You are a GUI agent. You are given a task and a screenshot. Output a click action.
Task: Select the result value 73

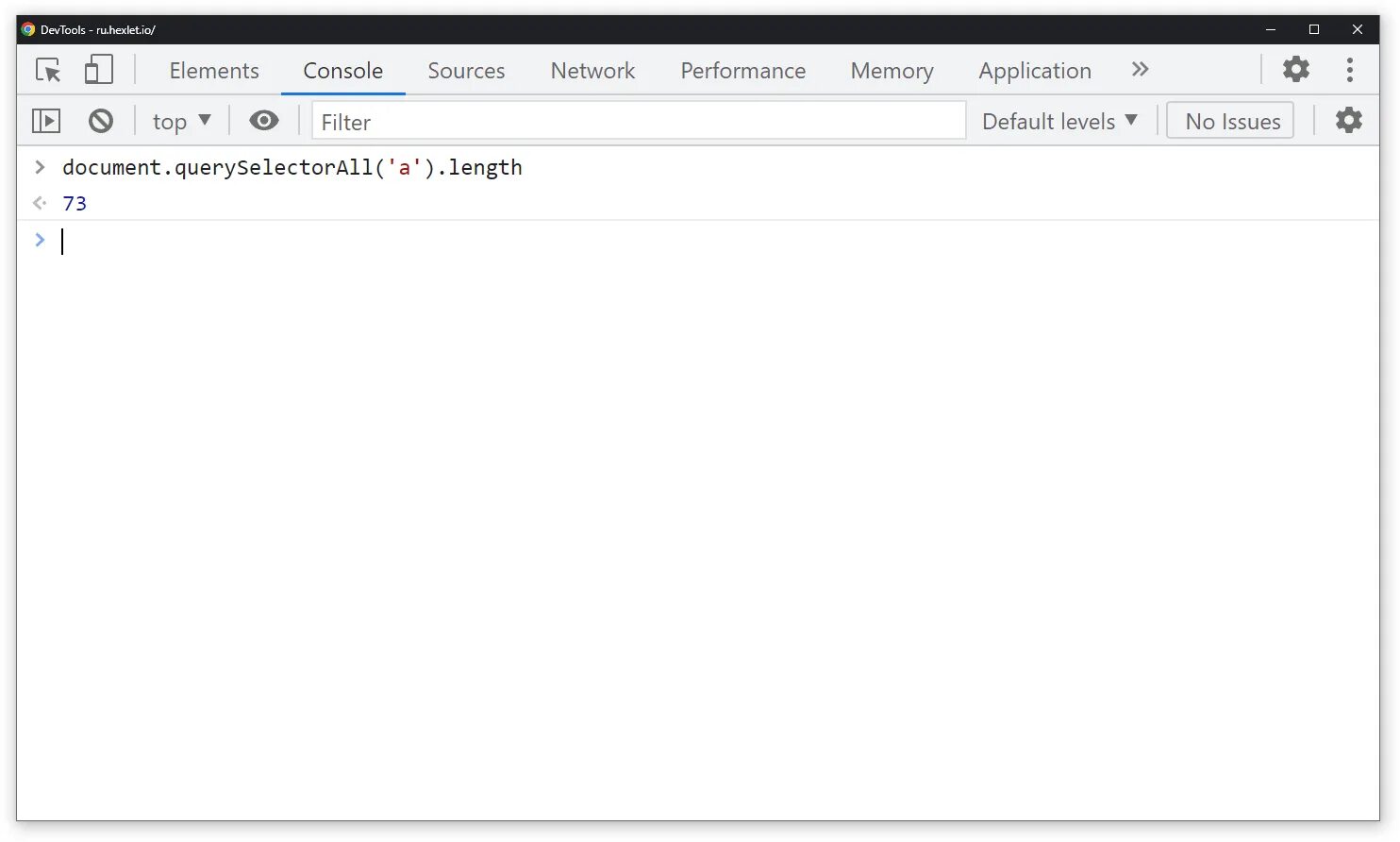coord(75,203)
